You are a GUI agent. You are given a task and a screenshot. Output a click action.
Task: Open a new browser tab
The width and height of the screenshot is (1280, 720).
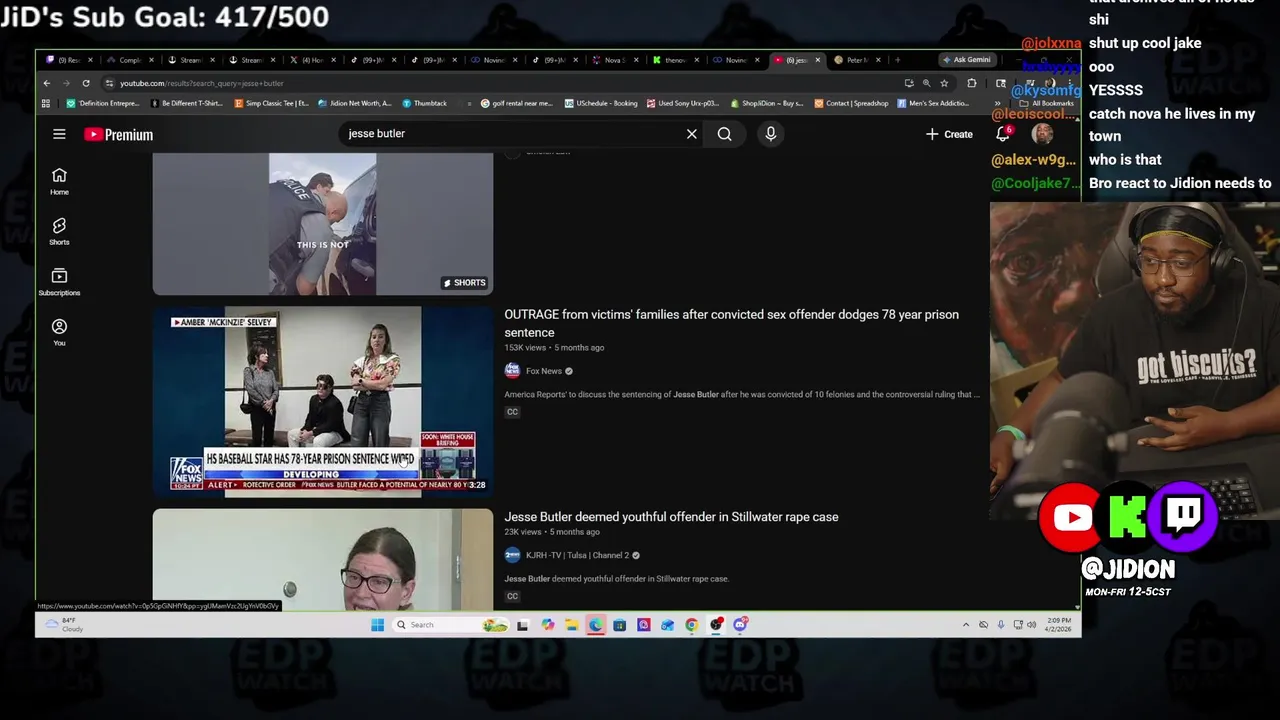[x=897, y=60]
